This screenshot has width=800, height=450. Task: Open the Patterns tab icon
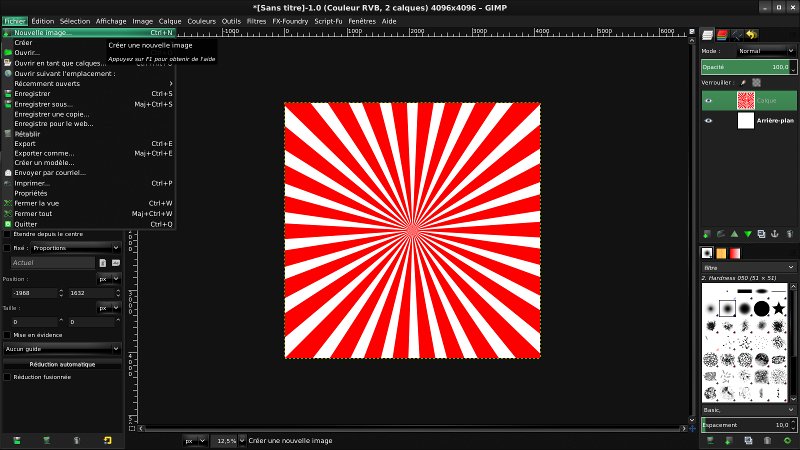coord(721,253)
